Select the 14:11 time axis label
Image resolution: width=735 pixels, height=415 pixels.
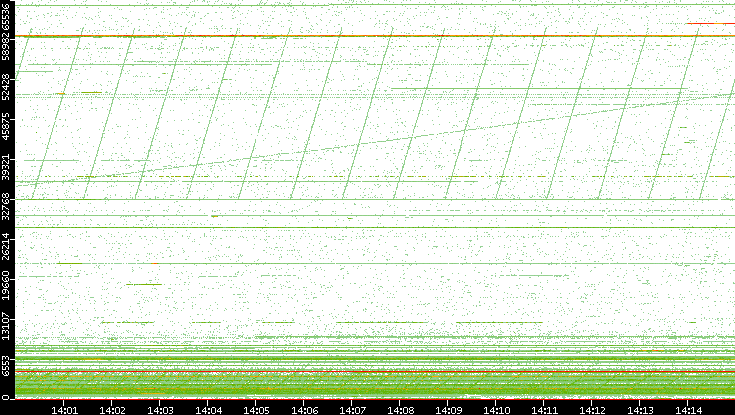point(545,410)
